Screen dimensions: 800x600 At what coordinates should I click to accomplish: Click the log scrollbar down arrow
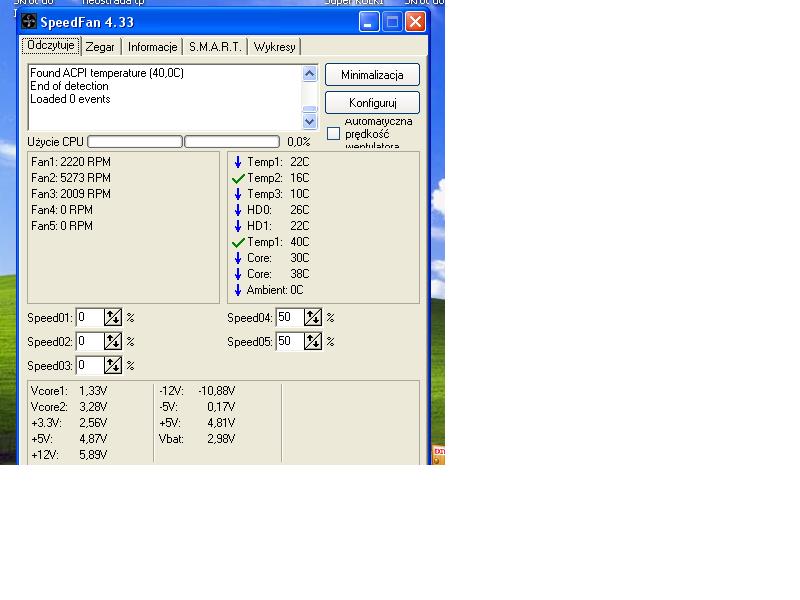309,121
